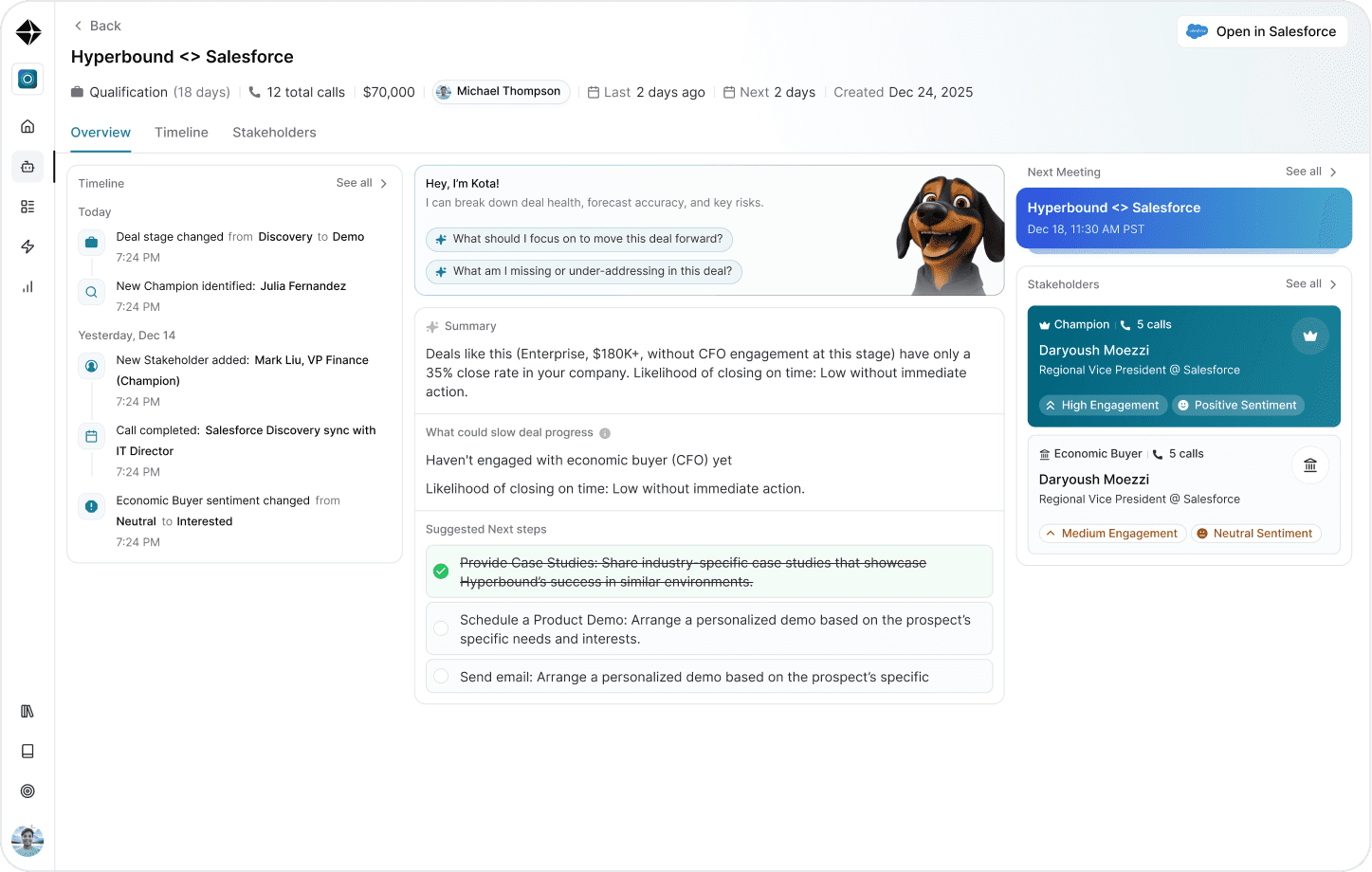Screen dimensions: 1372x872
Task: Switch to the Timeline tab
Action: (181, 133)
